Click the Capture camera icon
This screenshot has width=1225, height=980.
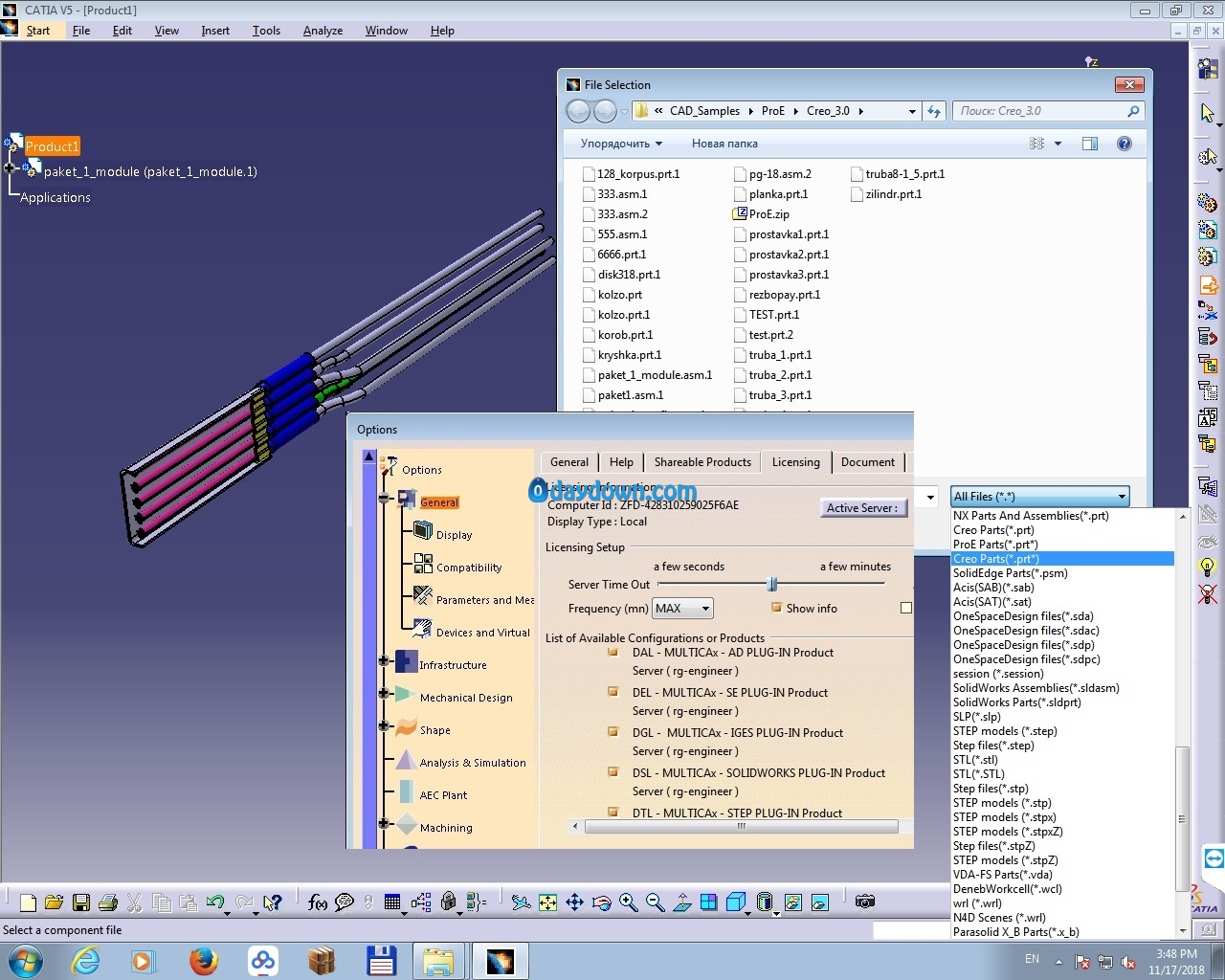point(865,902)
